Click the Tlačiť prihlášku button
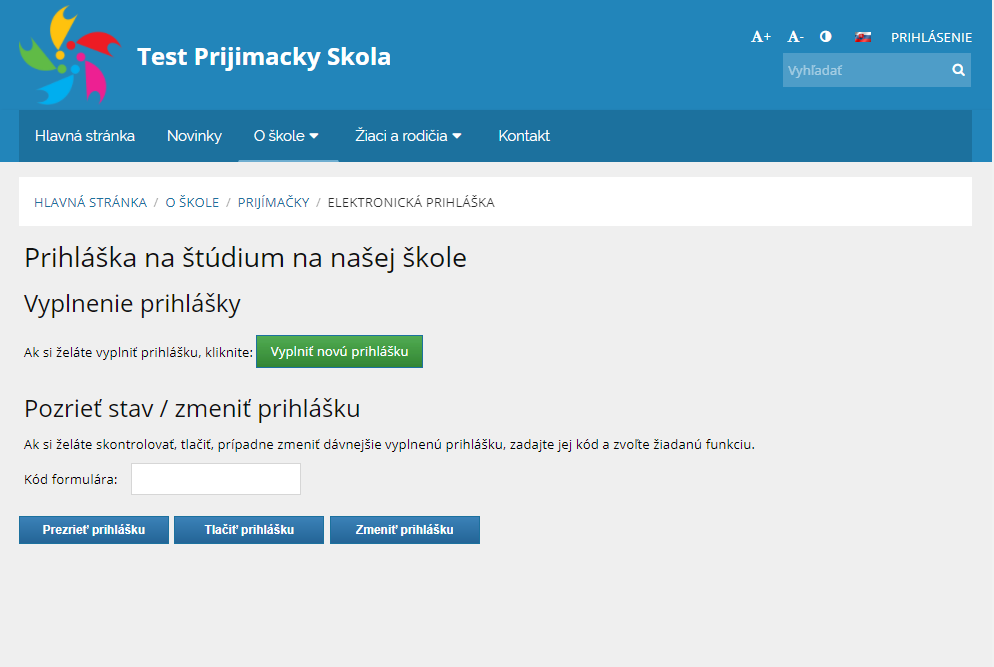Screen dimensions: 994x667 249,530
